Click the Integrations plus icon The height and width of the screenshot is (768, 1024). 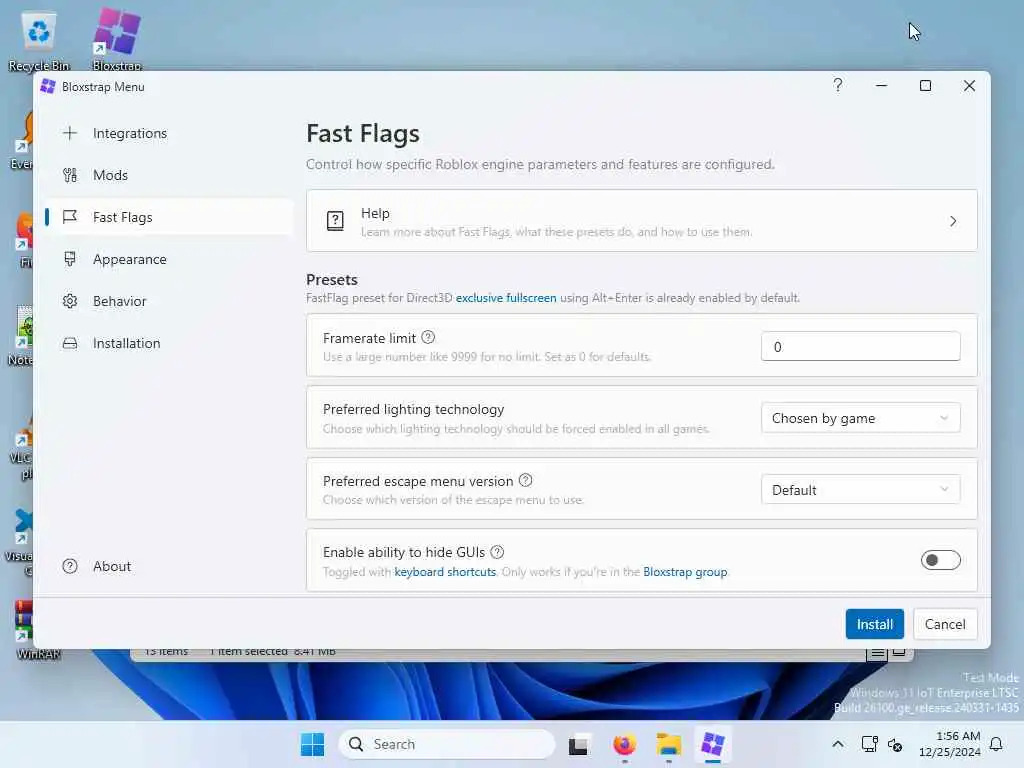tap(70, 133)
